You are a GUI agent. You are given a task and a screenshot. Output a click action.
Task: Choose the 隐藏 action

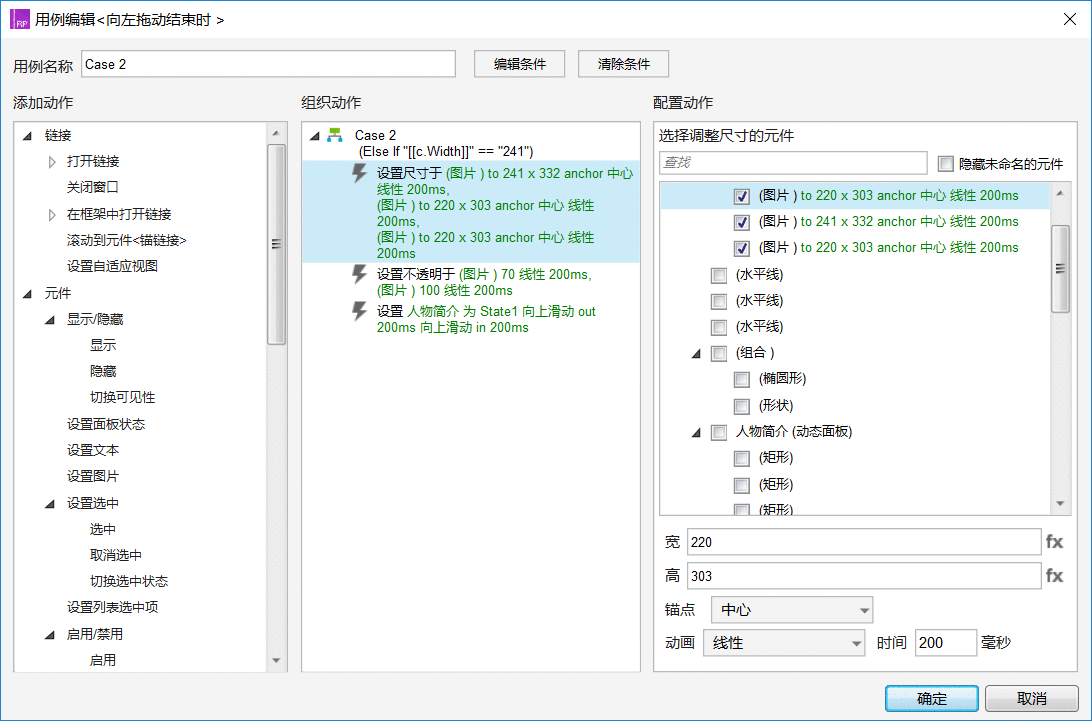[x=103, y=371]
